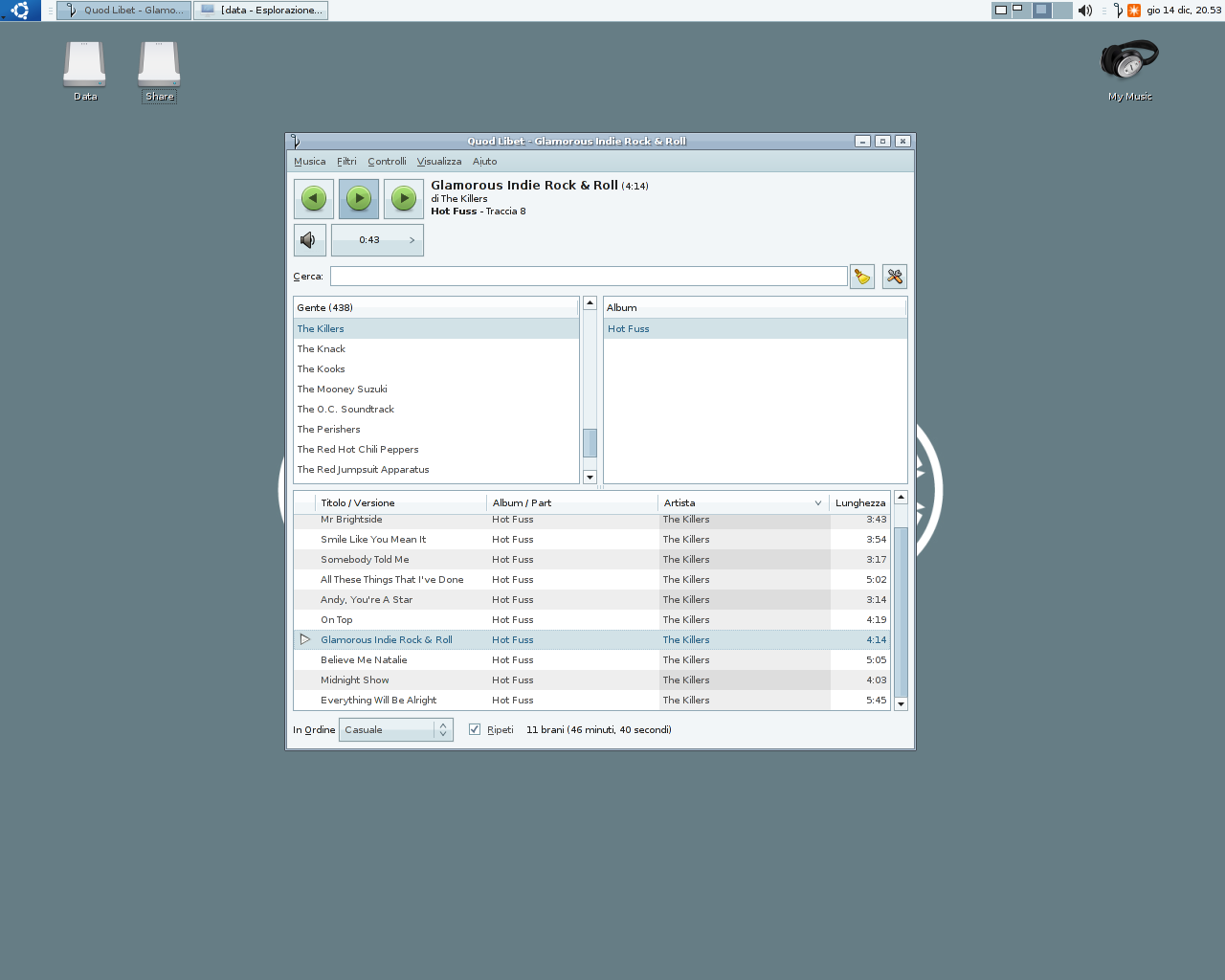The height and width of the screenshot is (980, 1225).
Task: Select Hot Fuss in Album pane
Action: pos(754,328)
